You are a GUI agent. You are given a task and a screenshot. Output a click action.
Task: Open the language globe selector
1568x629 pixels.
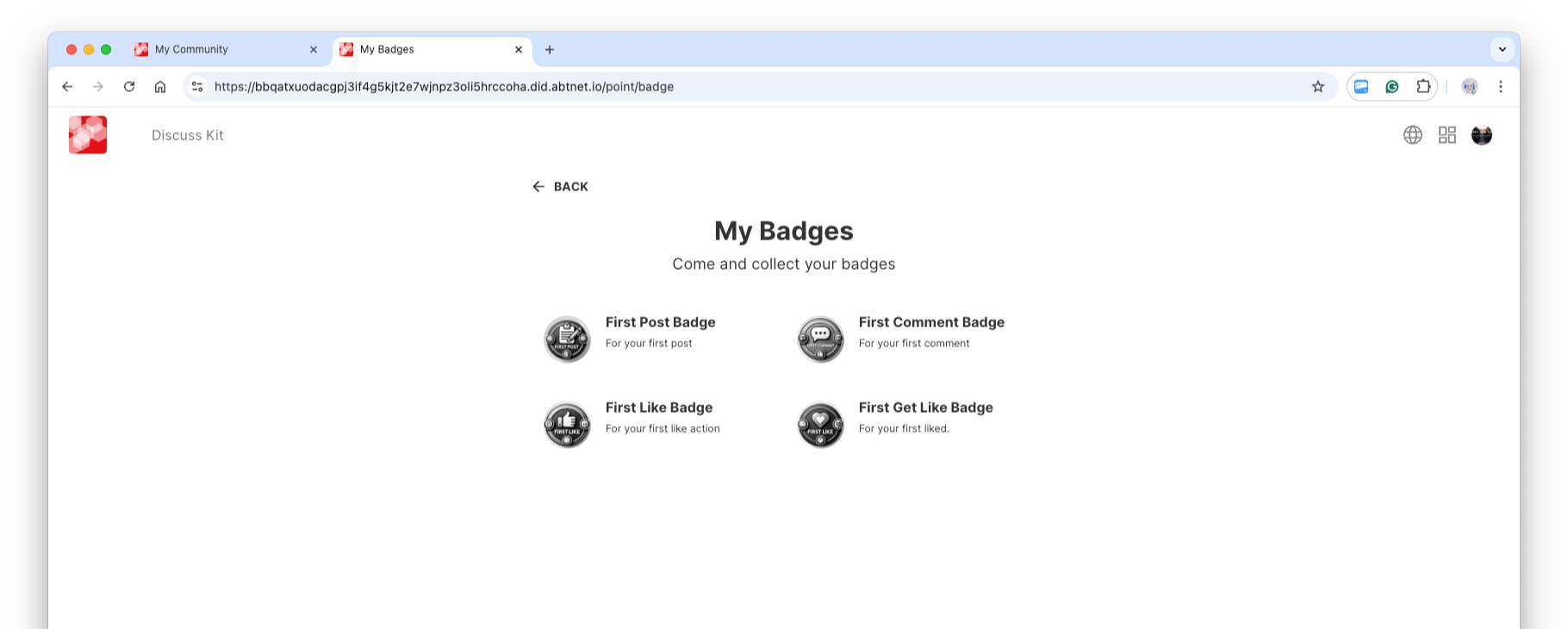tap(1413, 135)
